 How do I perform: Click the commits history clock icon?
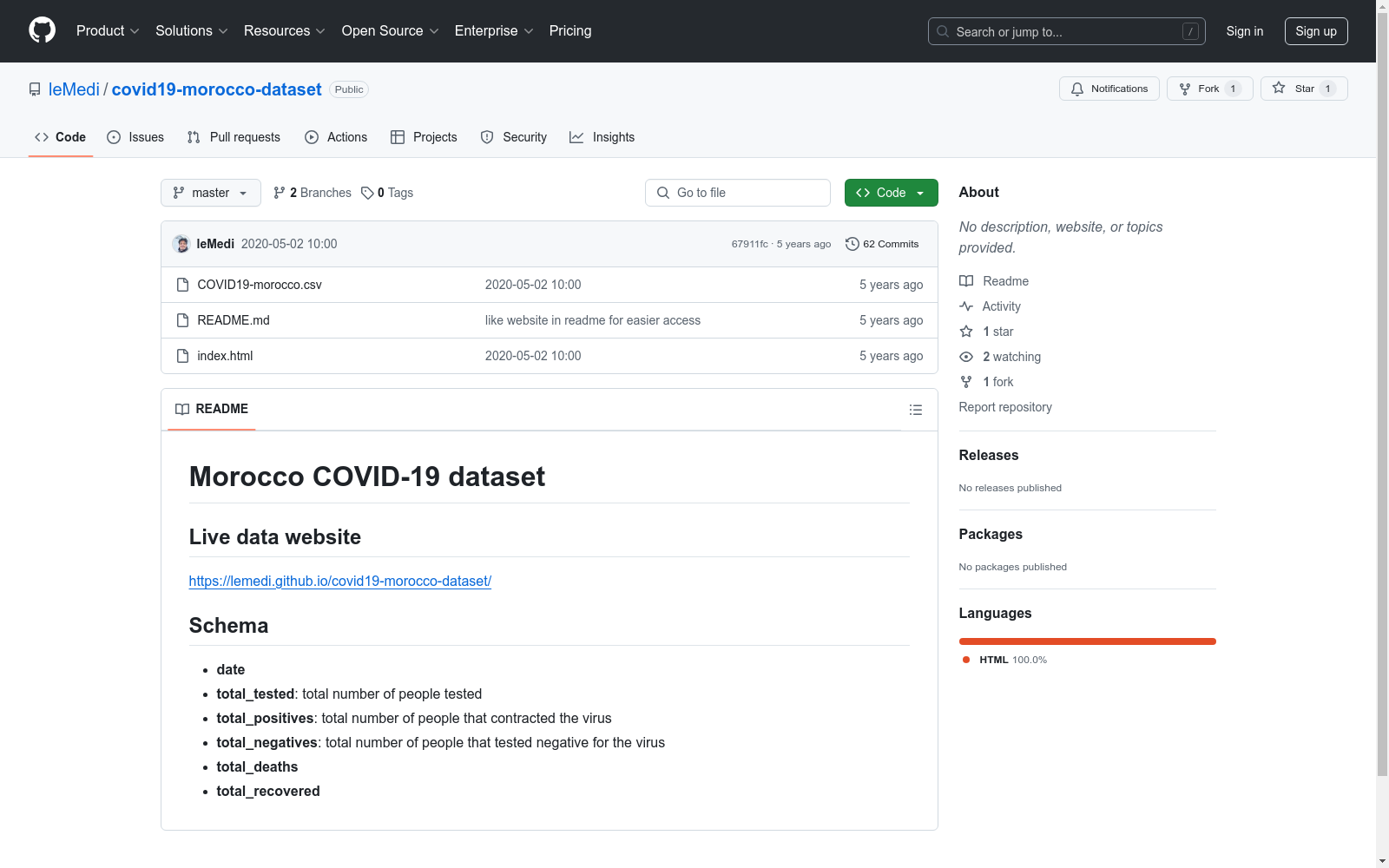click(x=852, y=244)
